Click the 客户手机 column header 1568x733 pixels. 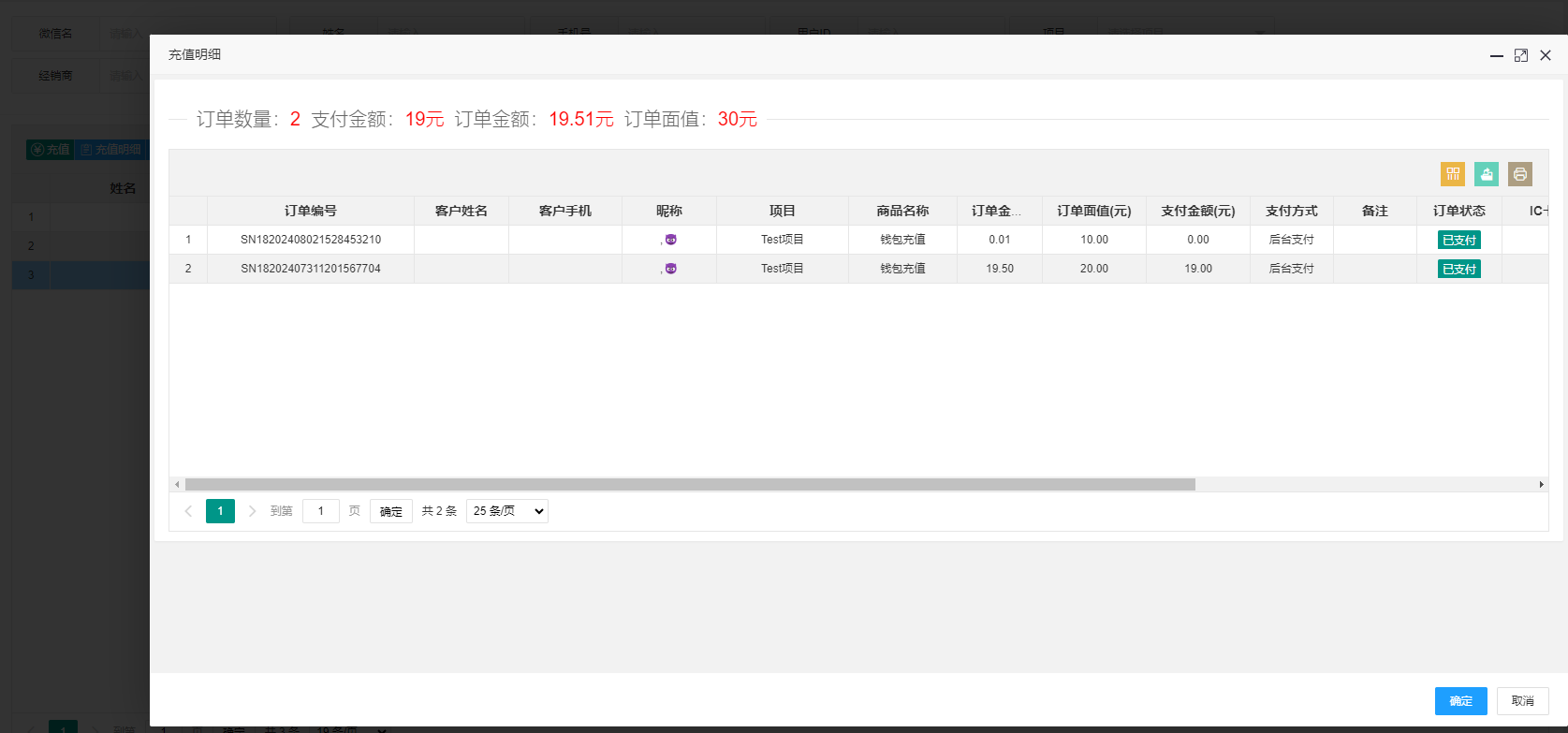(x=565, y=211)
